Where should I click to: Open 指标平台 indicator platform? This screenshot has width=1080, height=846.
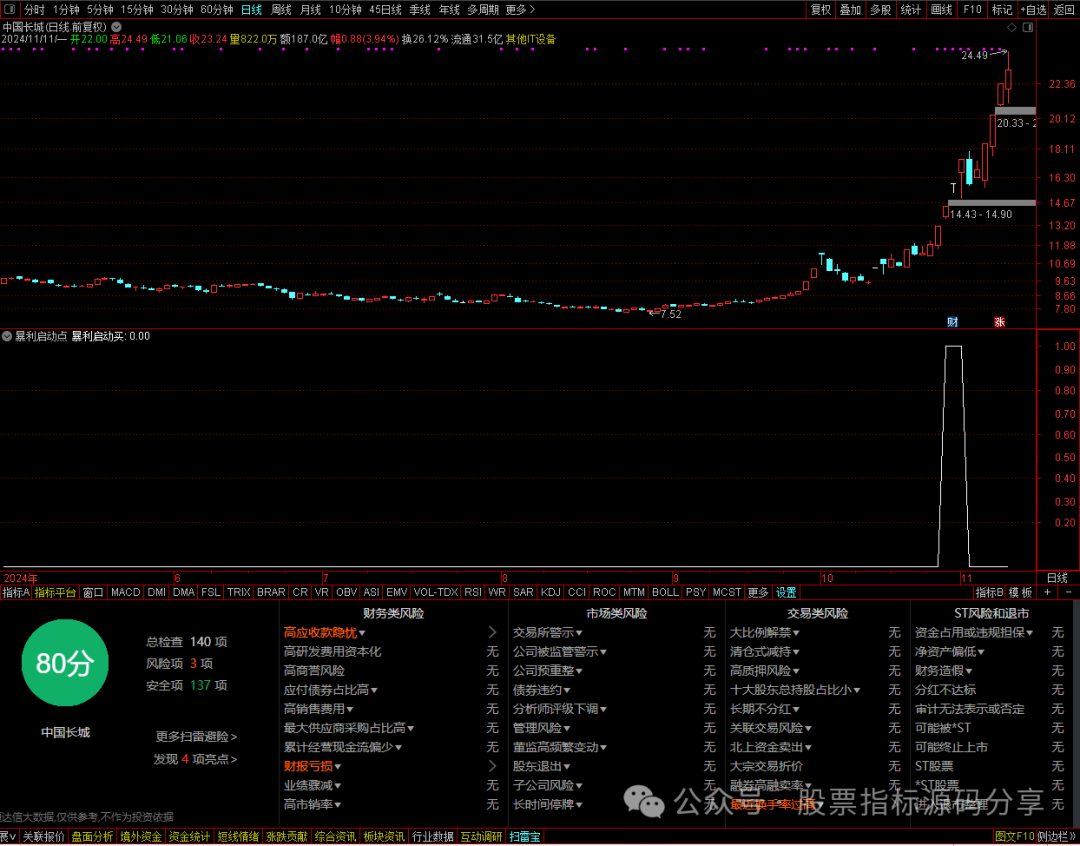[x=56, y=592]
